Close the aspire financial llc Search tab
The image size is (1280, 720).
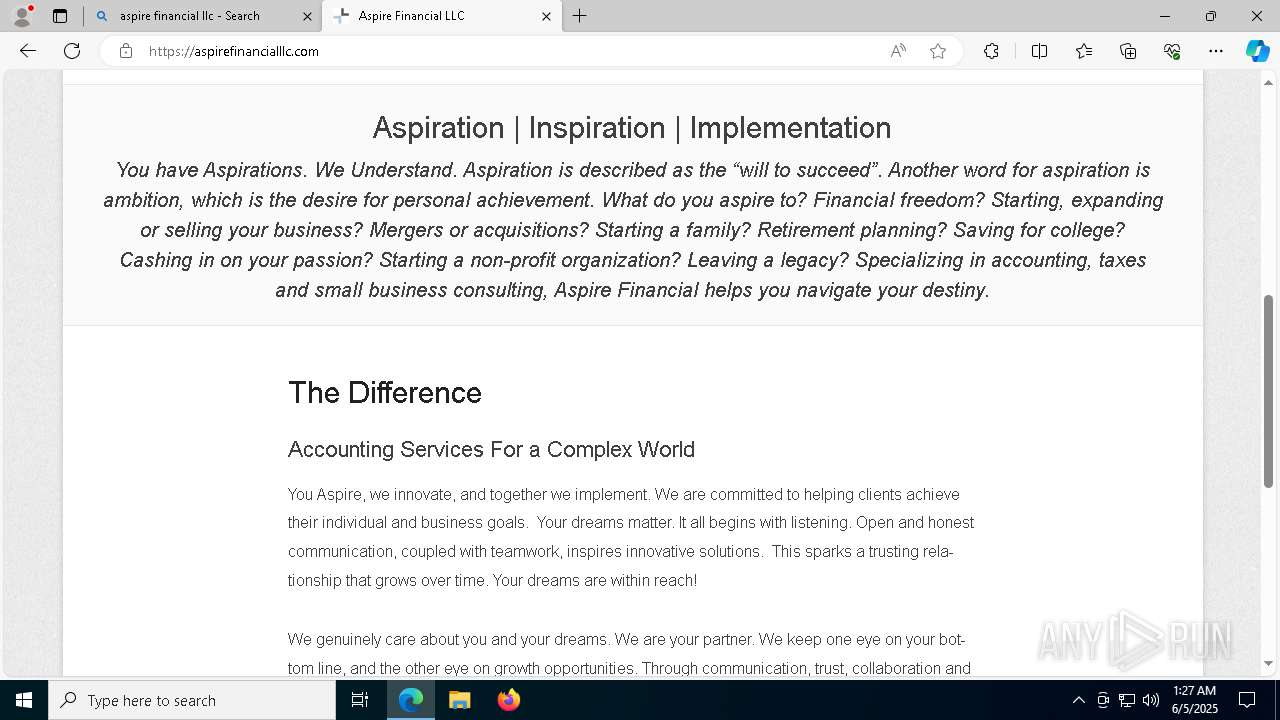pos(307,16)
